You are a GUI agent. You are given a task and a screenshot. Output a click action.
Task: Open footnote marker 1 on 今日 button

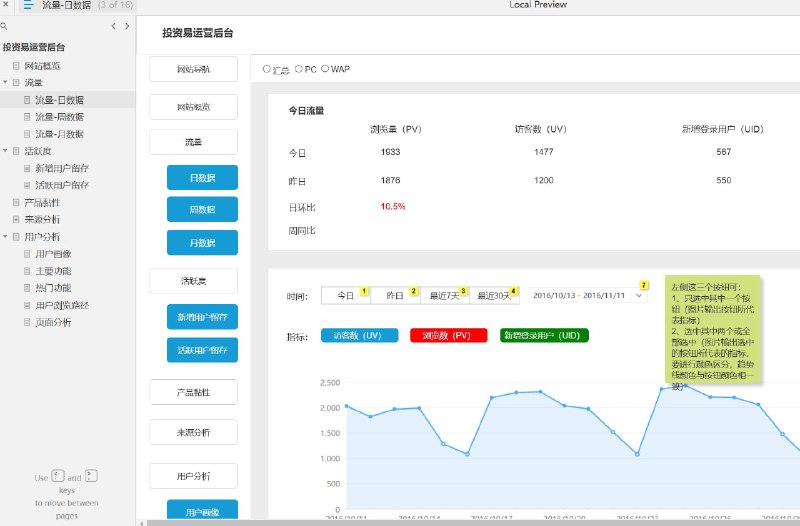pyautogui.click(x=364, y=291)
